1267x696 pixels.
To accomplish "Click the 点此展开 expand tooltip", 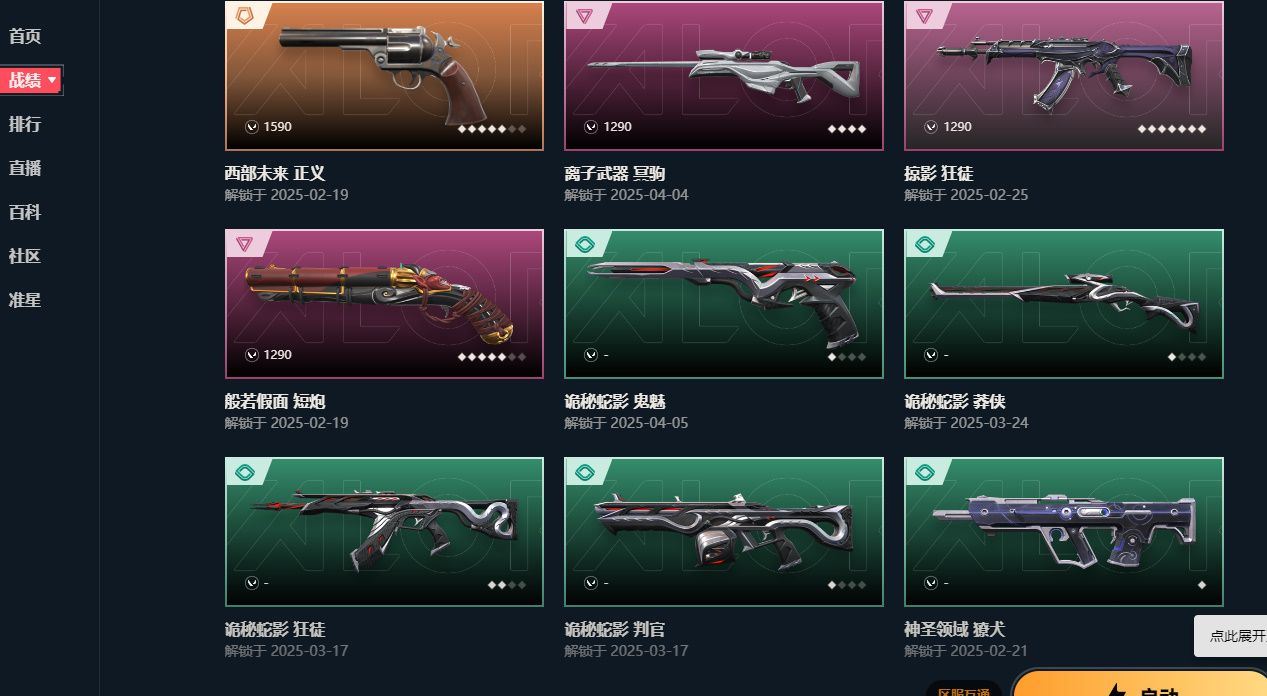I will pyautogui.click(x=1232, y=636).
